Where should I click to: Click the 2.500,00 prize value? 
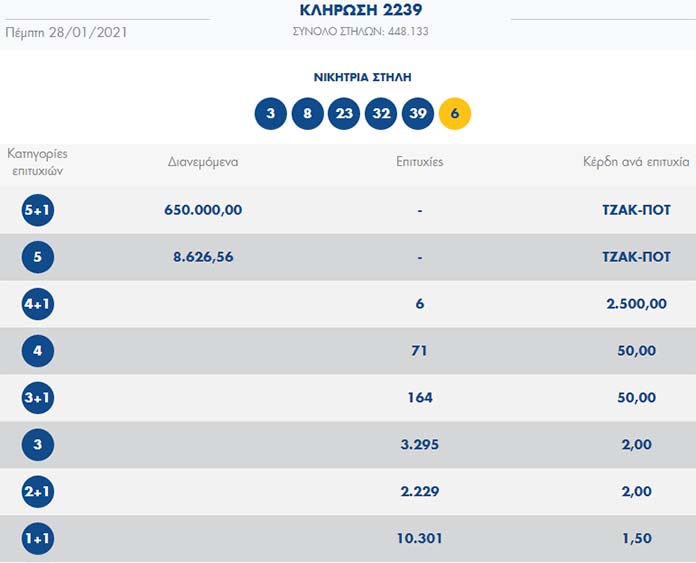pyautogui.click(x=636, y=304)
